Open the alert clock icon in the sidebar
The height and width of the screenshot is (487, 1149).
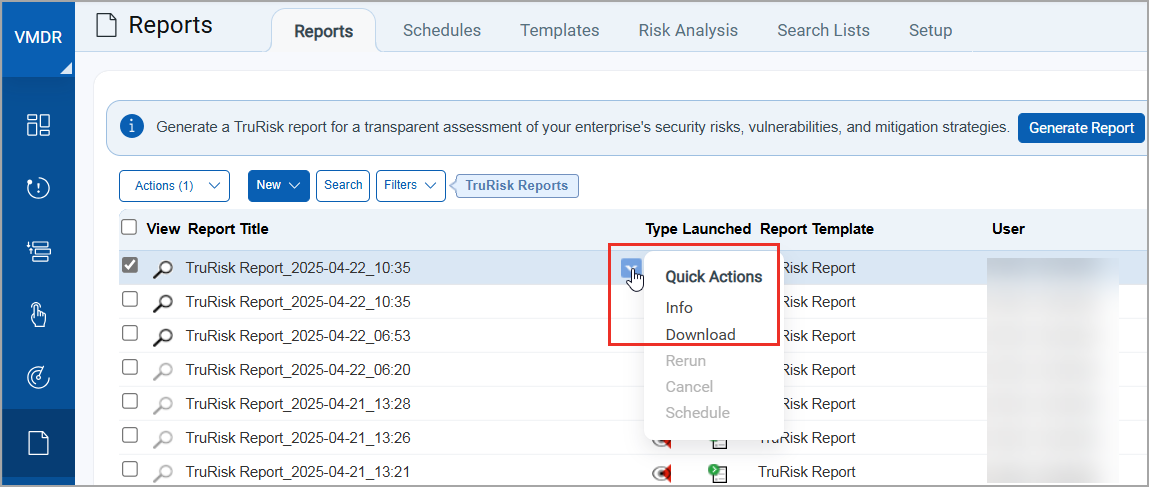click(x=38, y=188)
